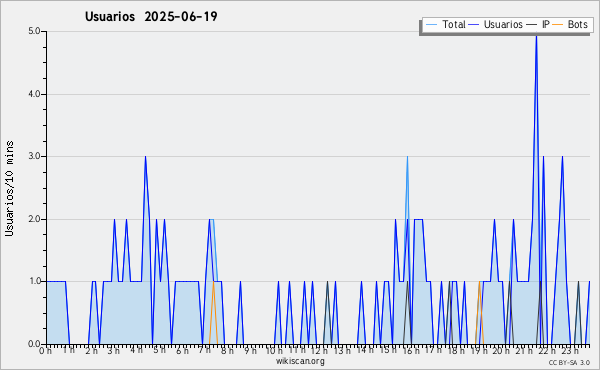The image size is (600, 370).
Task: Click the '0 h' x-axis label
Action: (x=46, y=351)
